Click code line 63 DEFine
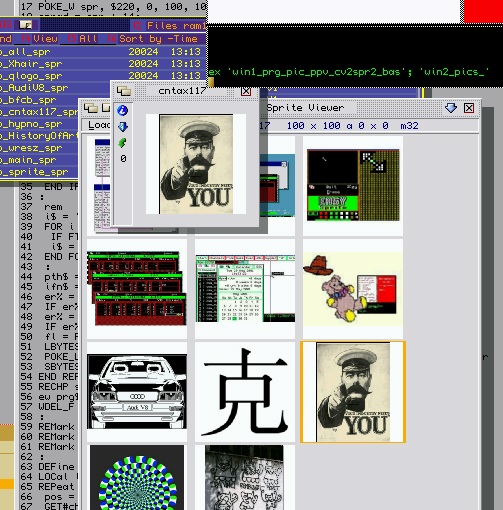The height and width of the screenshot is (510, 503). pyautogui.click(x=48, y=467)
